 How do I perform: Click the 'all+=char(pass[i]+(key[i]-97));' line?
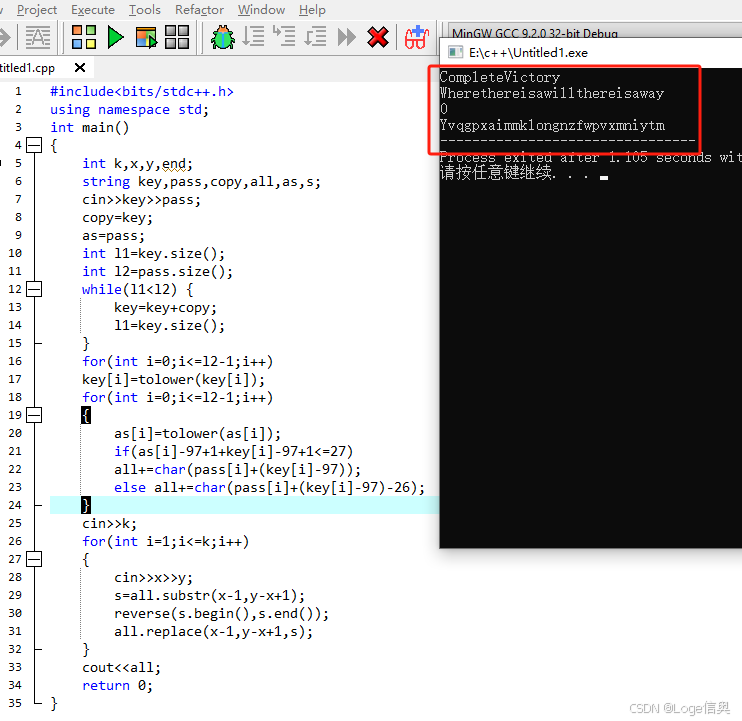(x=237, y=469)
